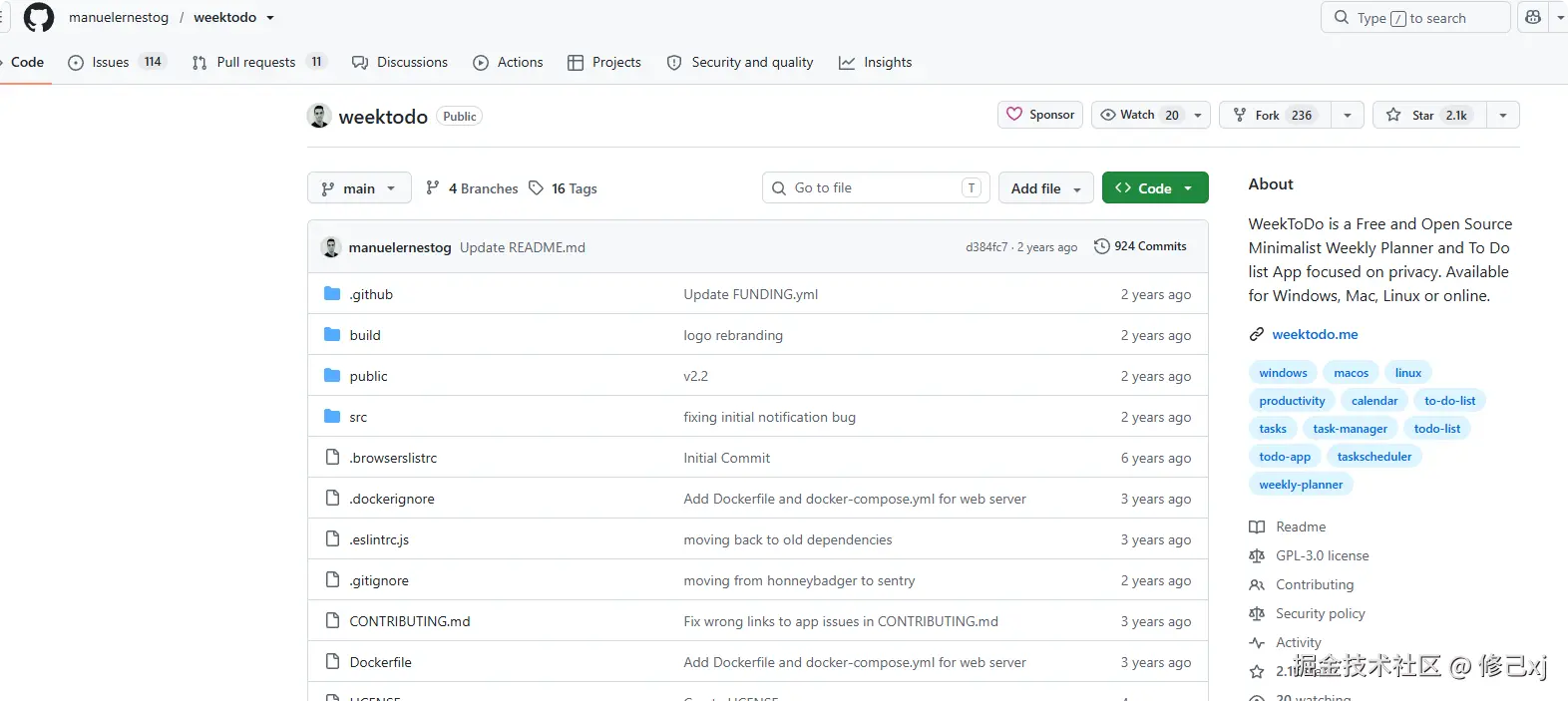Open the 4 Branches link
1568x701 pixels.
click(x=472, y=187)
